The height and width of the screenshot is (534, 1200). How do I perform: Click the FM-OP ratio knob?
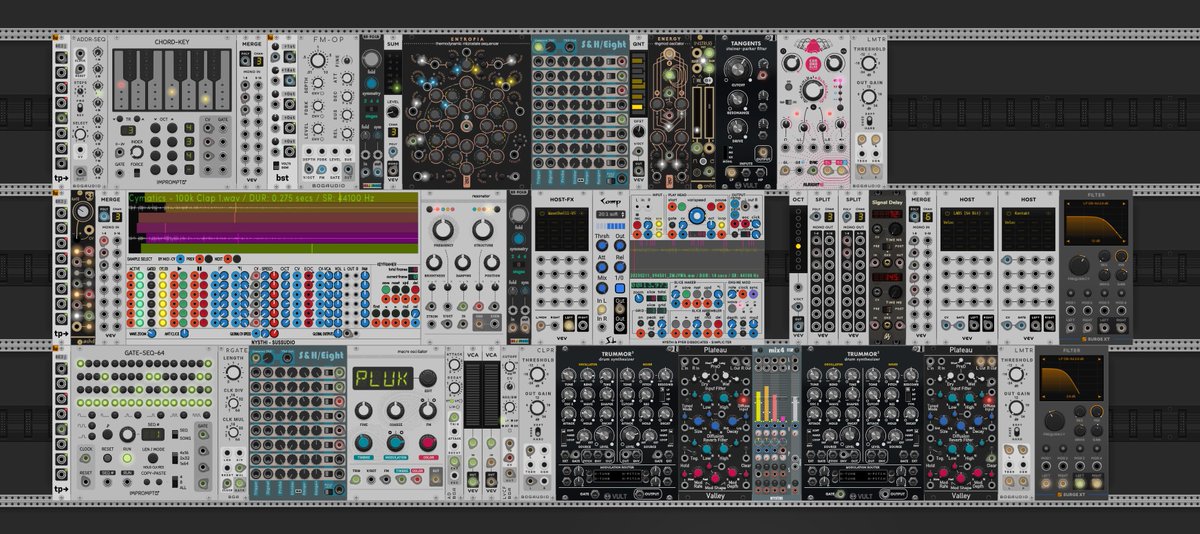[318, 60]
